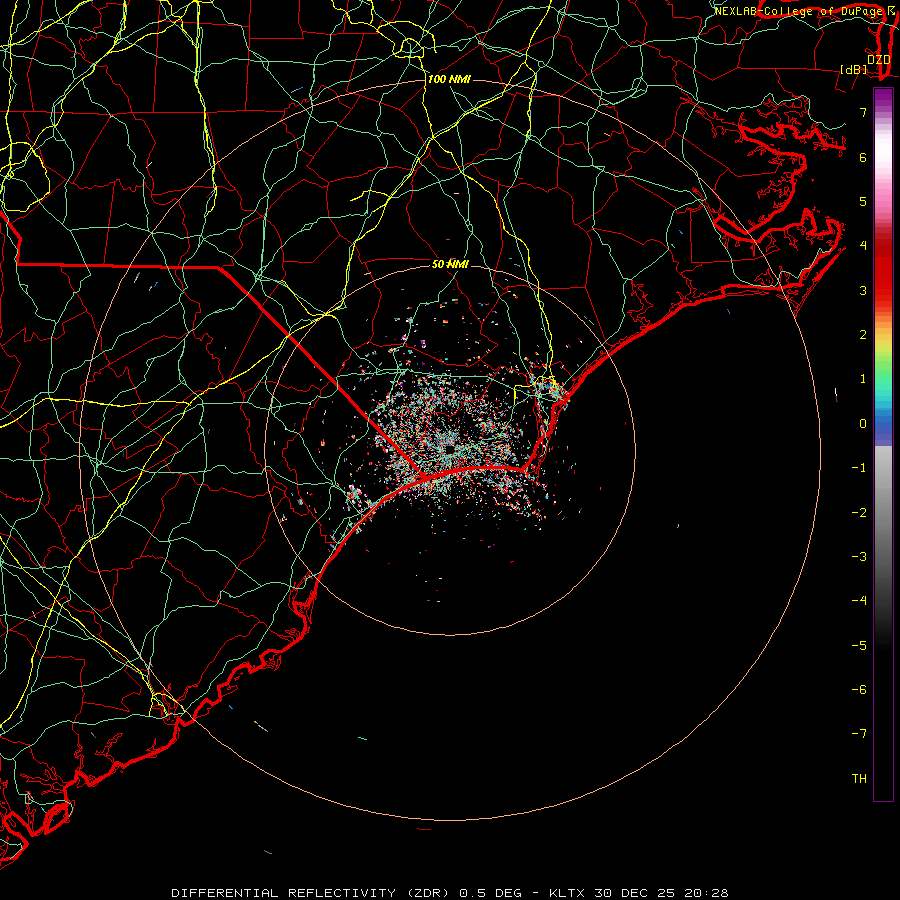Click the 6 value on color scale
The width and height of the screenshot is (900, 900).
[x=863, y=157]
